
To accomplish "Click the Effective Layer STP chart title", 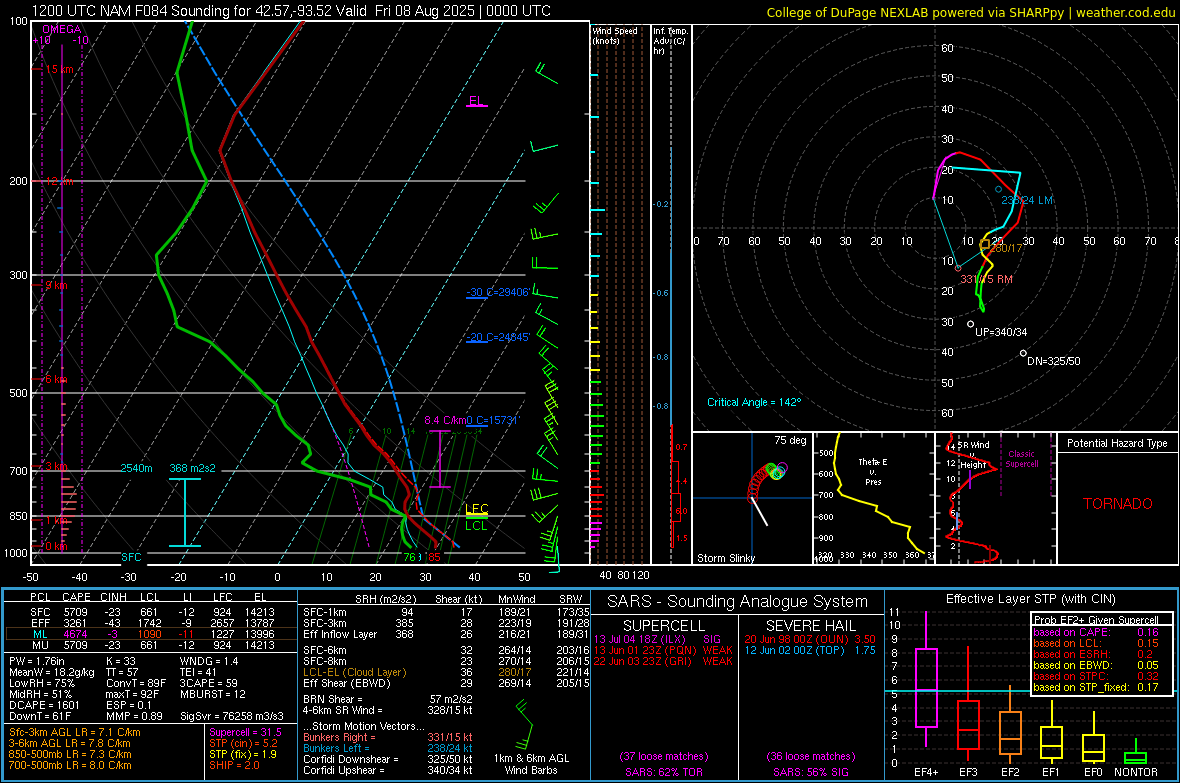I will click(1030, 599).
